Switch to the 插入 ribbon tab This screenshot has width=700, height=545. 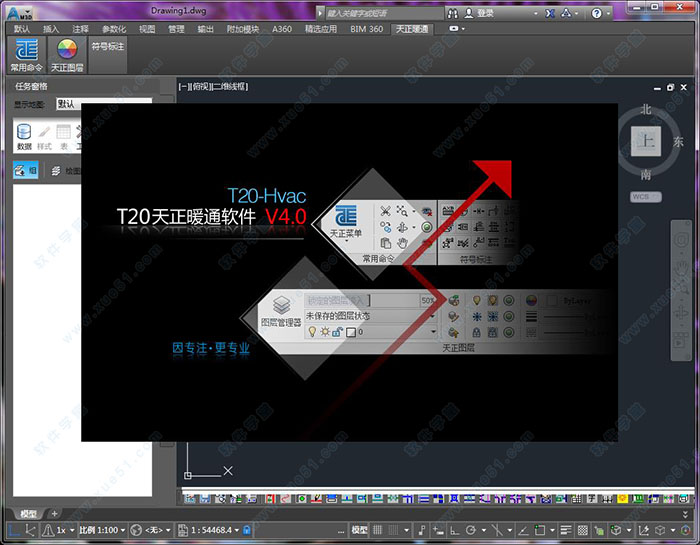click(50, 29)
